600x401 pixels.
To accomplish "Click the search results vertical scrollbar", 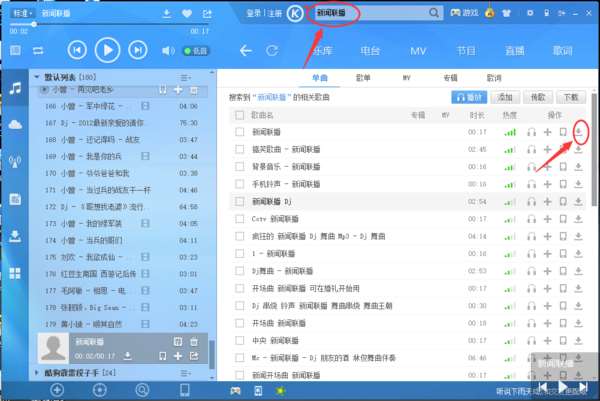I will 593,149.
